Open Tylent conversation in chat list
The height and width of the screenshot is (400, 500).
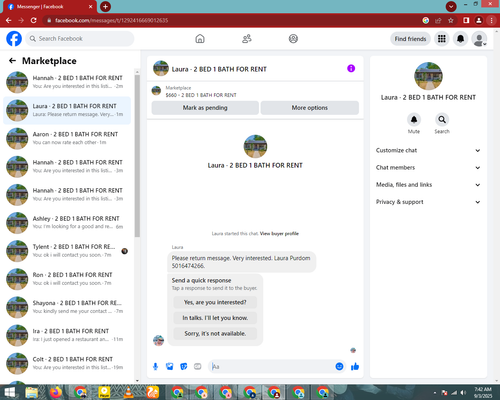[67, 251]
